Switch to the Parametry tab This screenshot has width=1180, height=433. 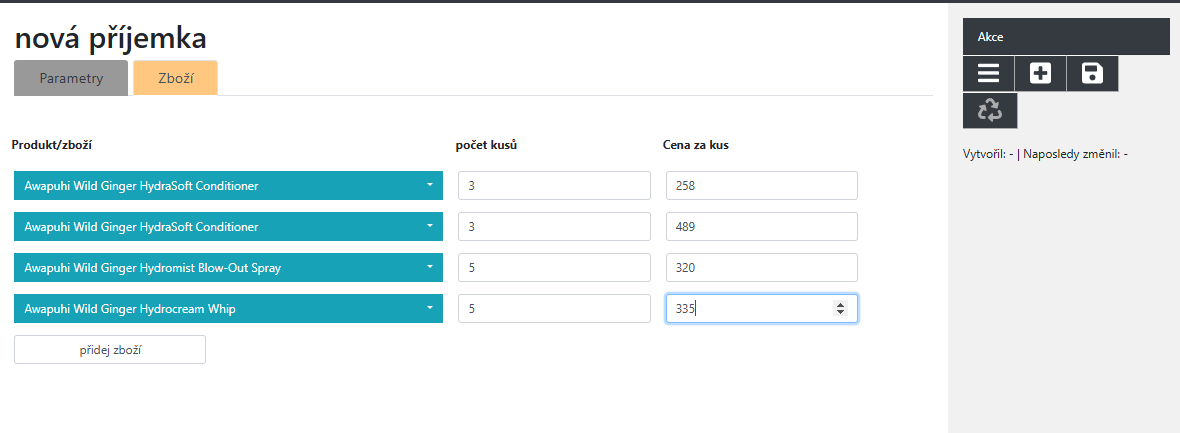[71, 78]
